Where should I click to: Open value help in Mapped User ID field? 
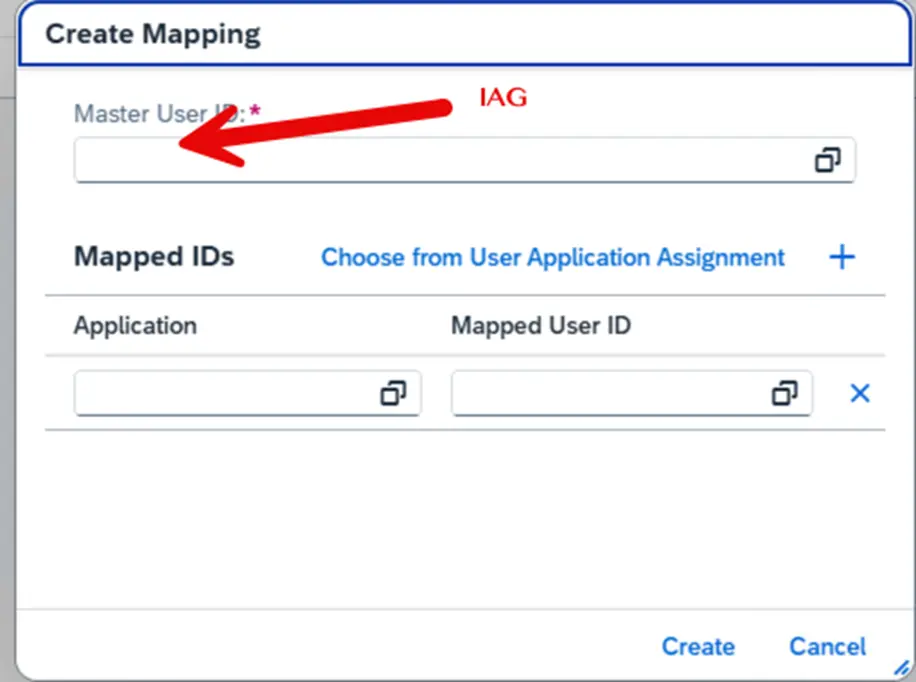(x=785, y=394)
